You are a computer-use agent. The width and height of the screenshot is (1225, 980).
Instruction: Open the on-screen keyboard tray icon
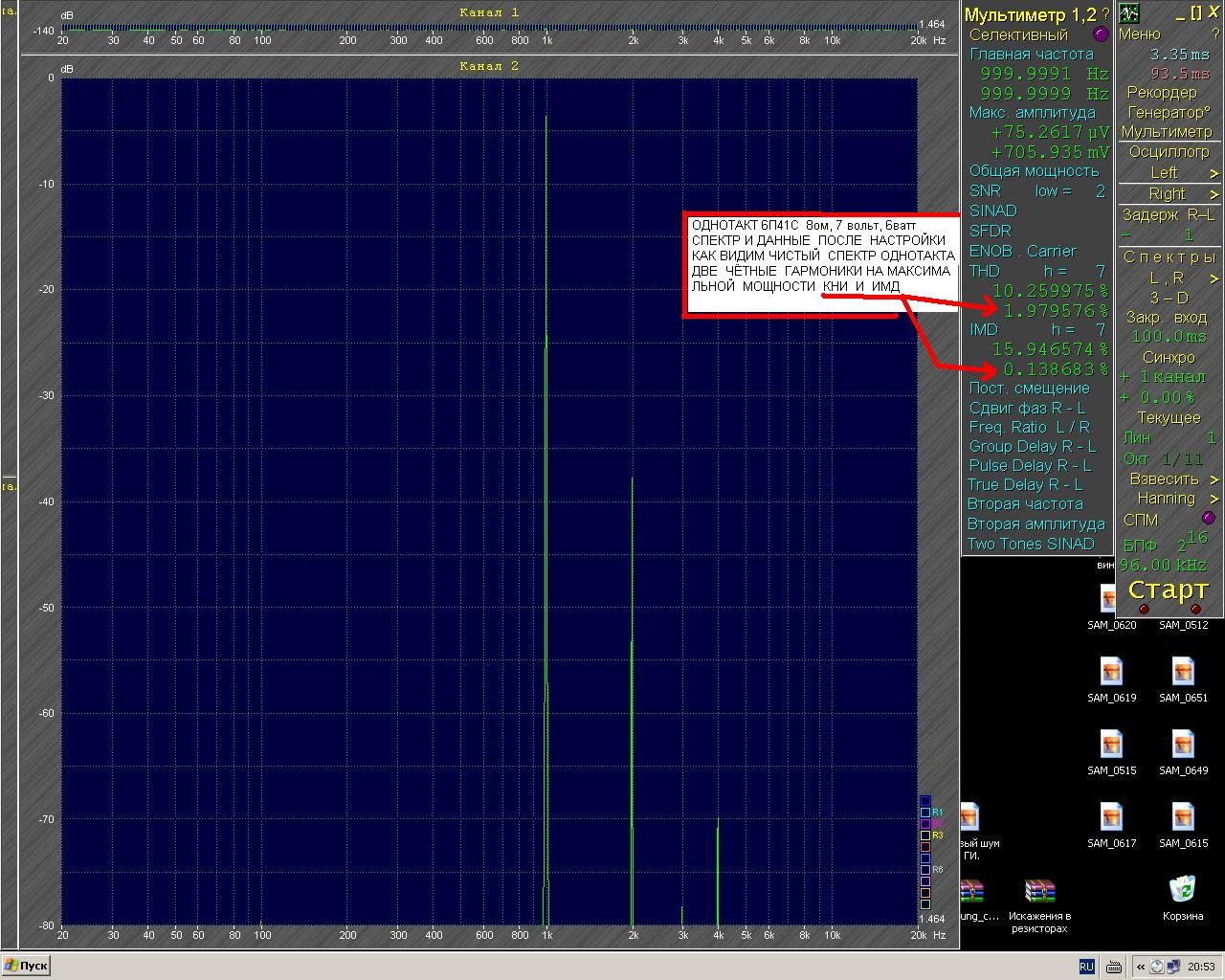point(1114,967)
